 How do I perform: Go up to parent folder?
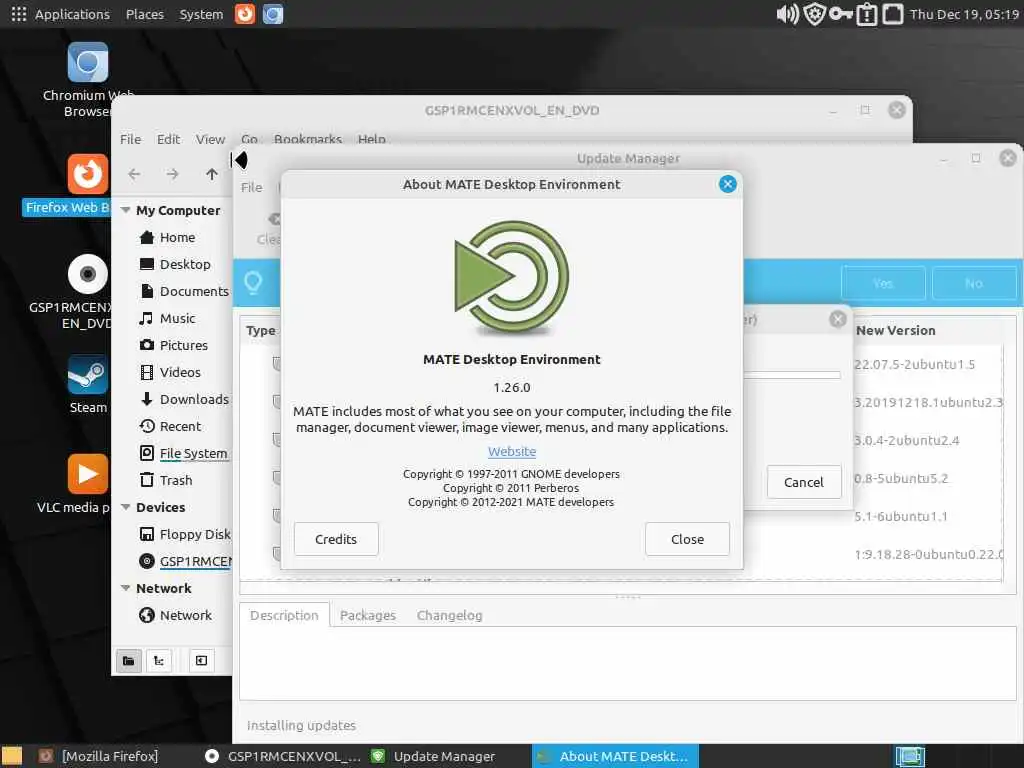[x=212, y=174]
